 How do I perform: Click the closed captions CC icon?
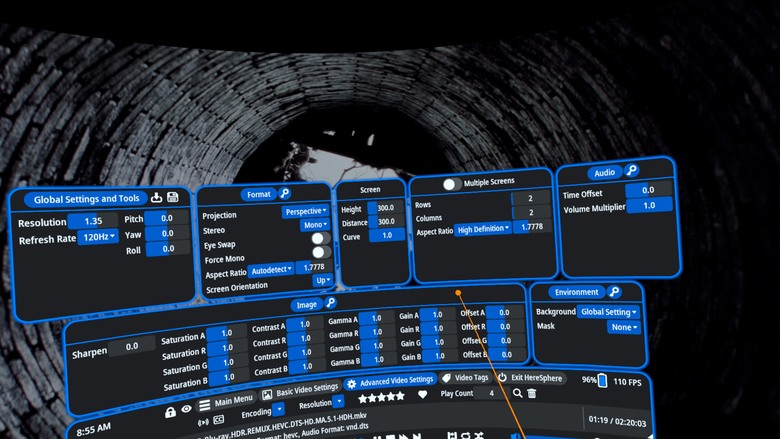(218, 420)
